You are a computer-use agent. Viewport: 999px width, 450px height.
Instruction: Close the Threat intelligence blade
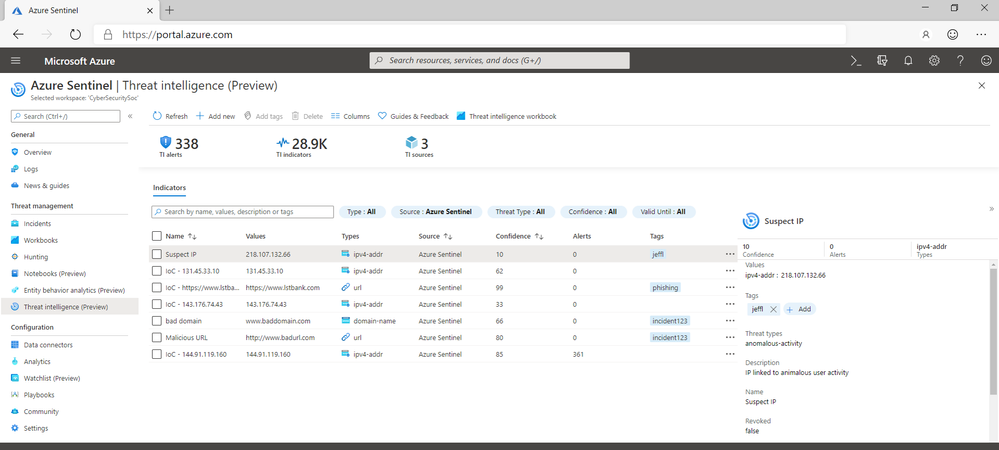click(x=982, y=85)
